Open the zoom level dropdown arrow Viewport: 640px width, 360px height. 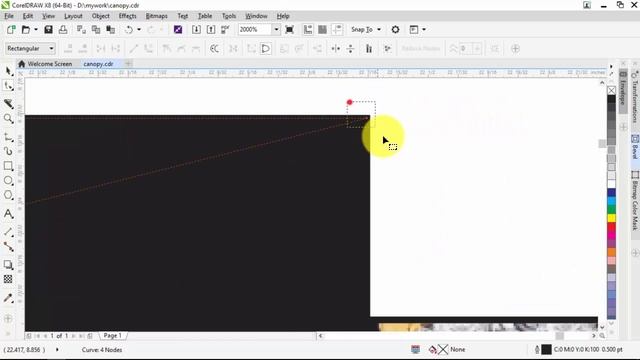point(276,29)
